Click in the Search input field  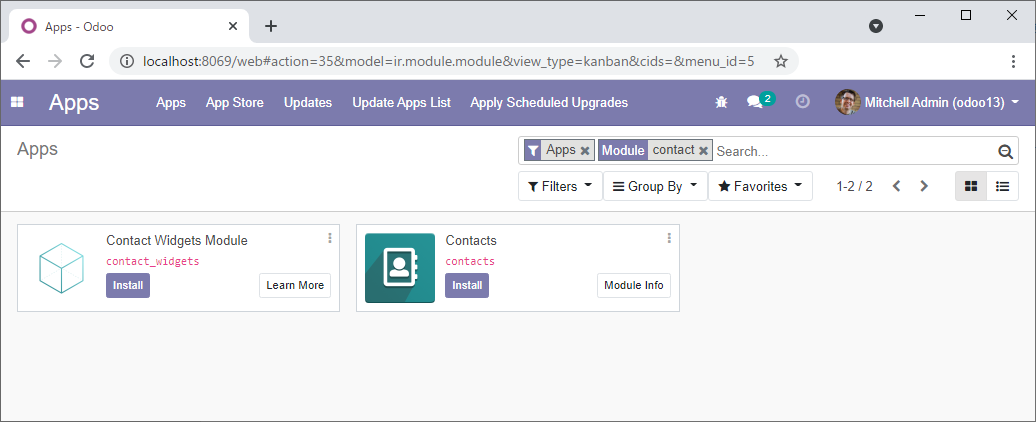coord(855,151)
